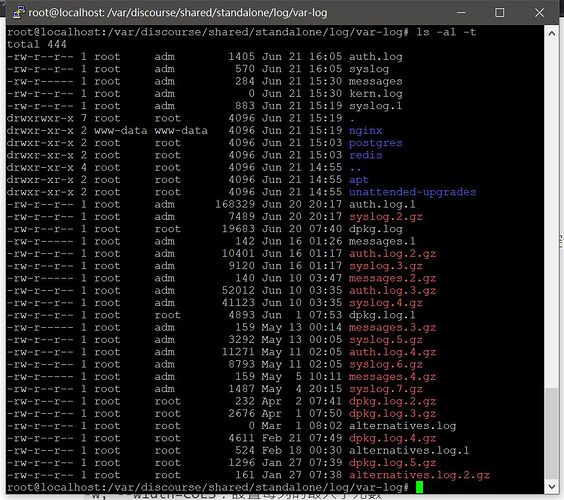Click the syslog.7.gz file name
The image size is (564, 500).
[x=386, y=389]
